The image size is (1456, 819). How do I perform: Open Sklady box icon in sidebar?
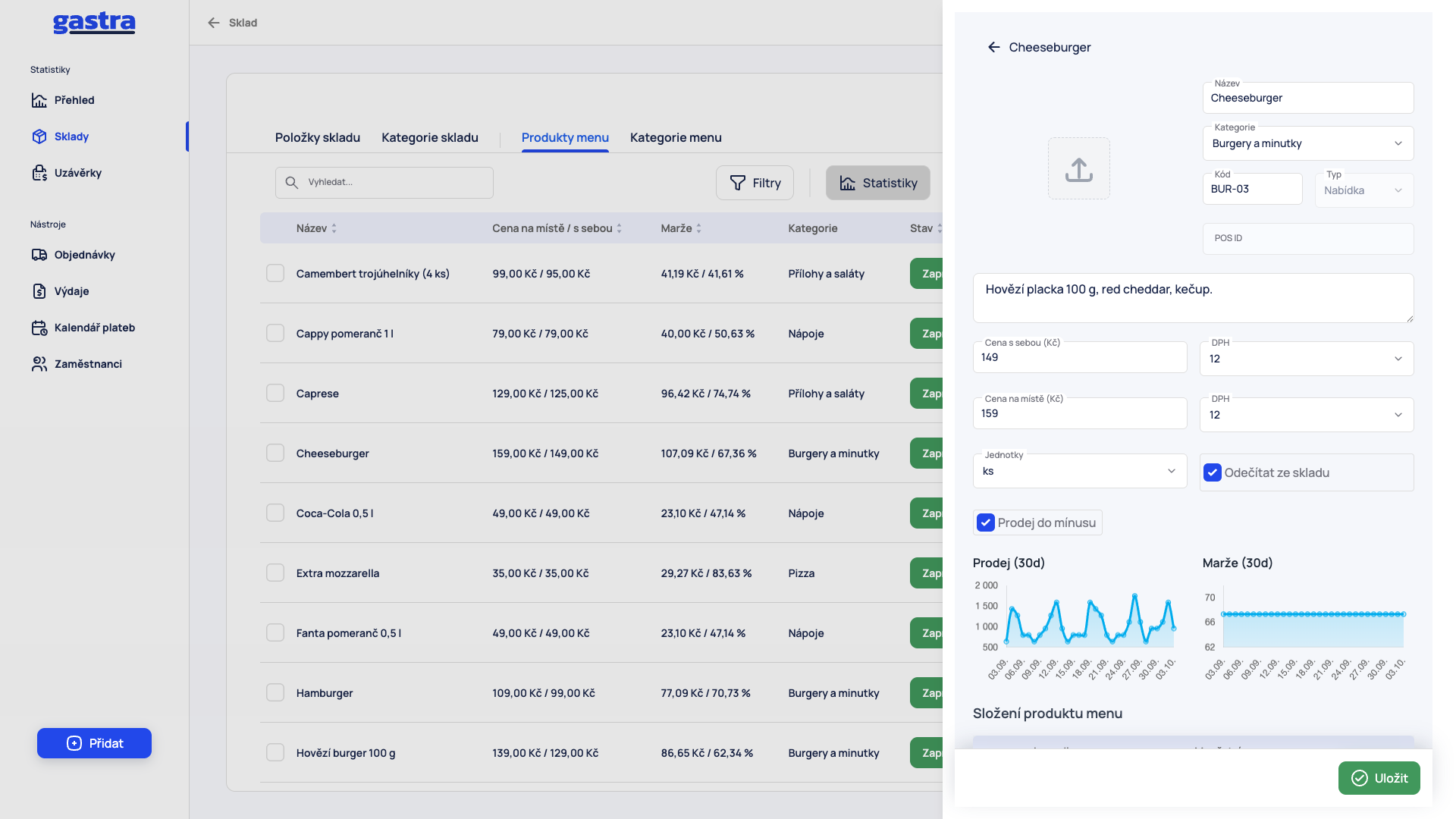tap(39, 136)
